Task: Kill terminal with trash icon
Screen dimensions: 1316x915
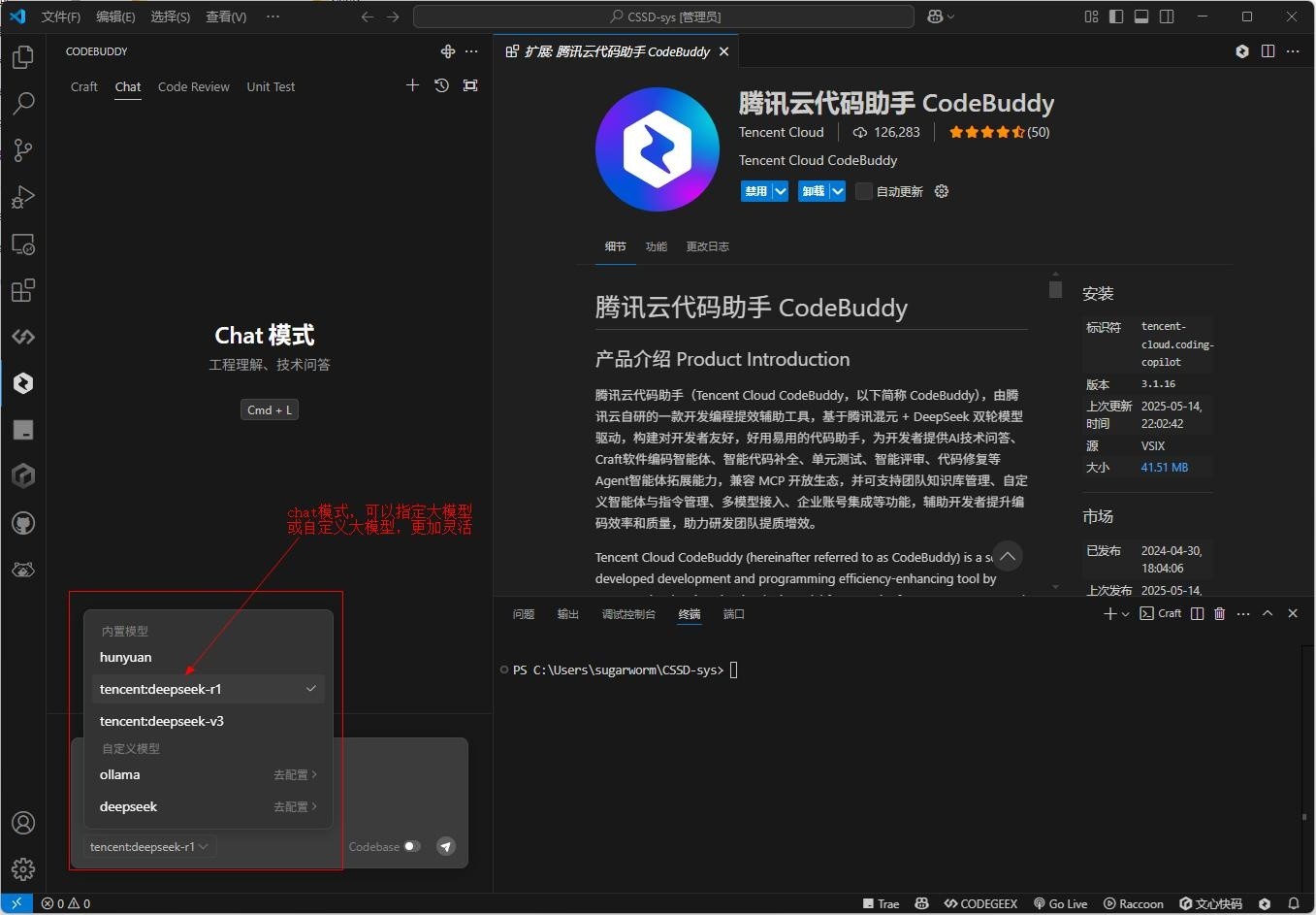Action: pyautogui.click(x=1220, y=613)
